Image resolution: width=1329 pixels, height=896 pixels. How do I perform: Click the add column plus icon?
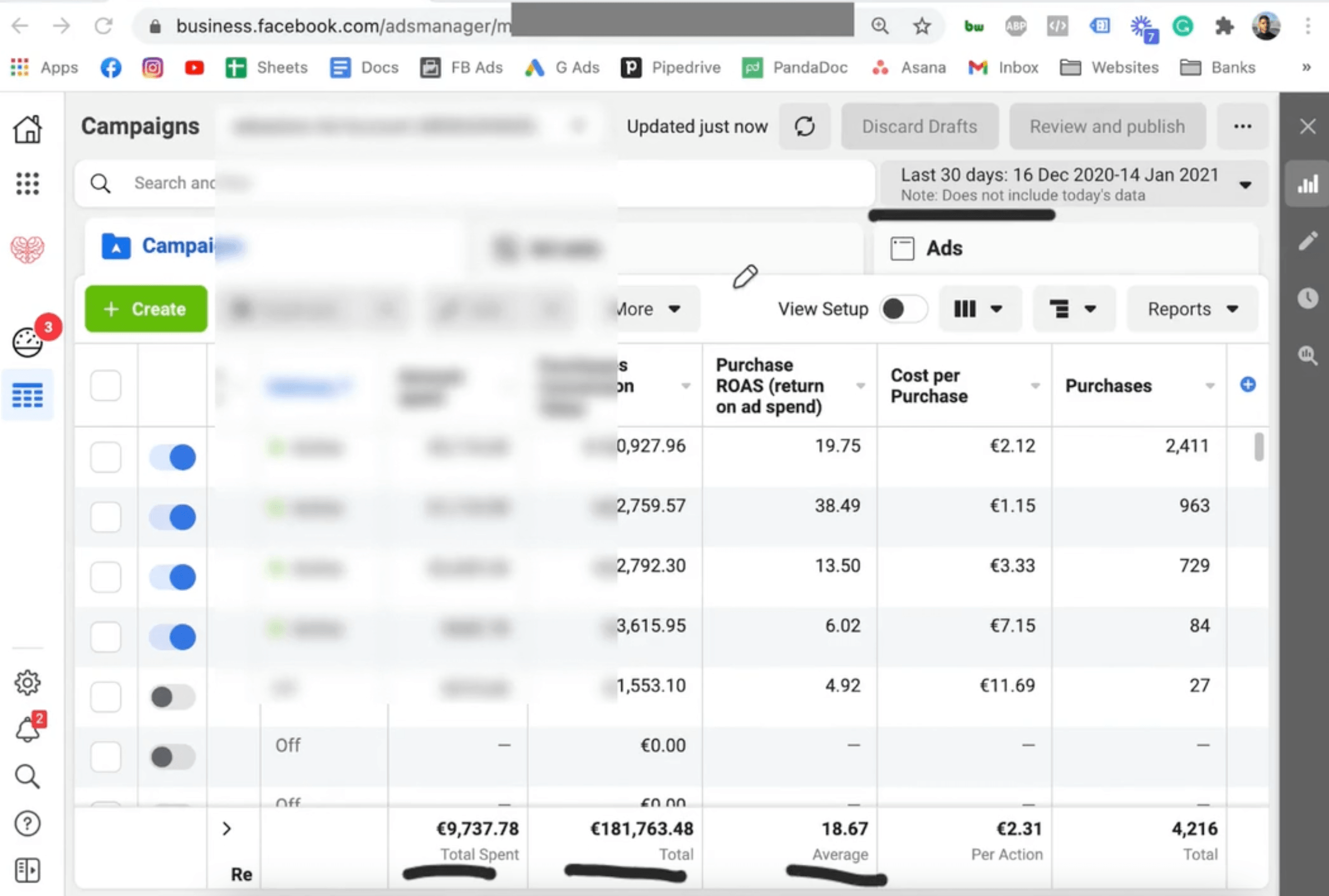(x=1247, y=385)
